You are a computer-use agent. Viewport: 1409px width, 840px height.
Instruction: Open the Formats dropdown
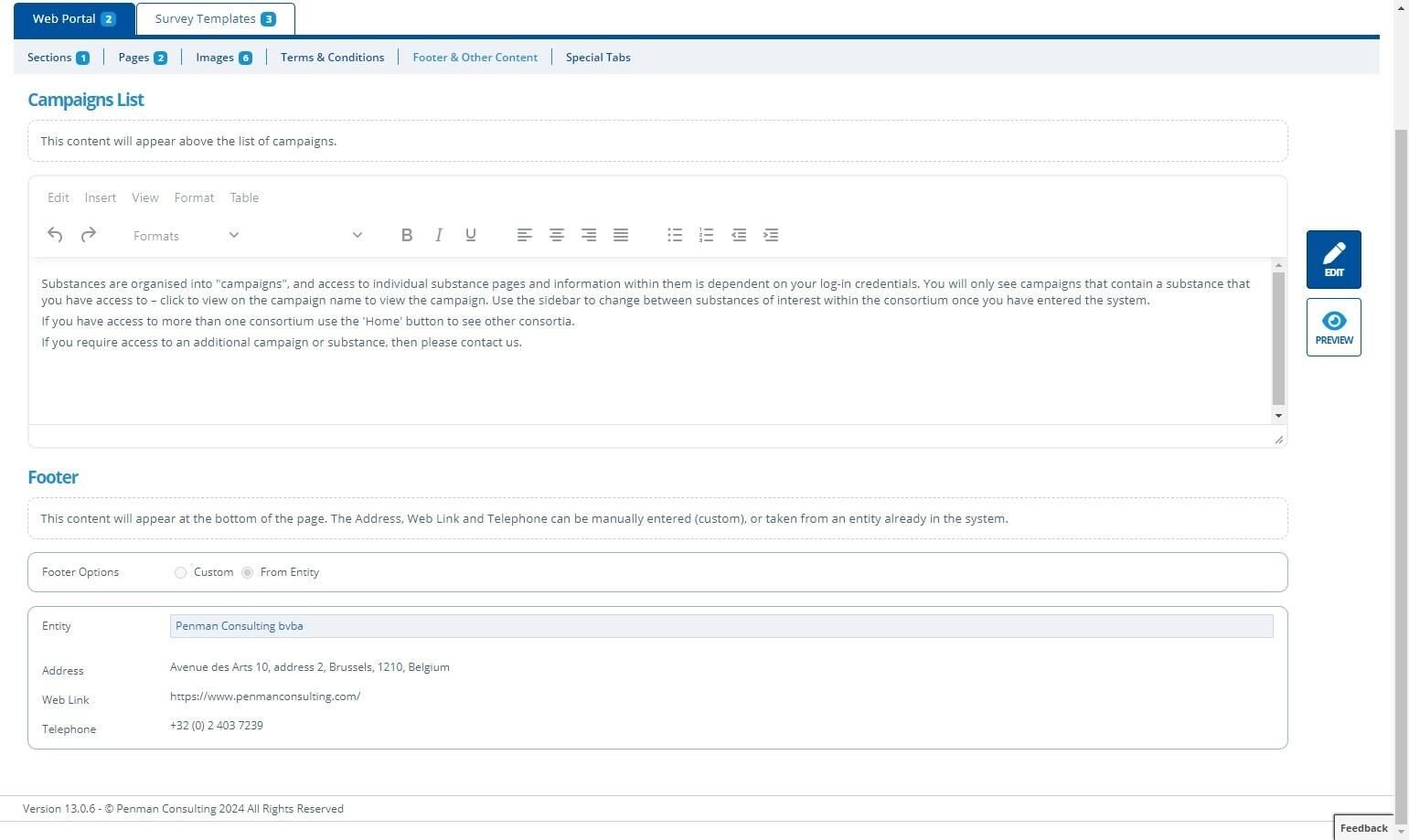[186, 235]
